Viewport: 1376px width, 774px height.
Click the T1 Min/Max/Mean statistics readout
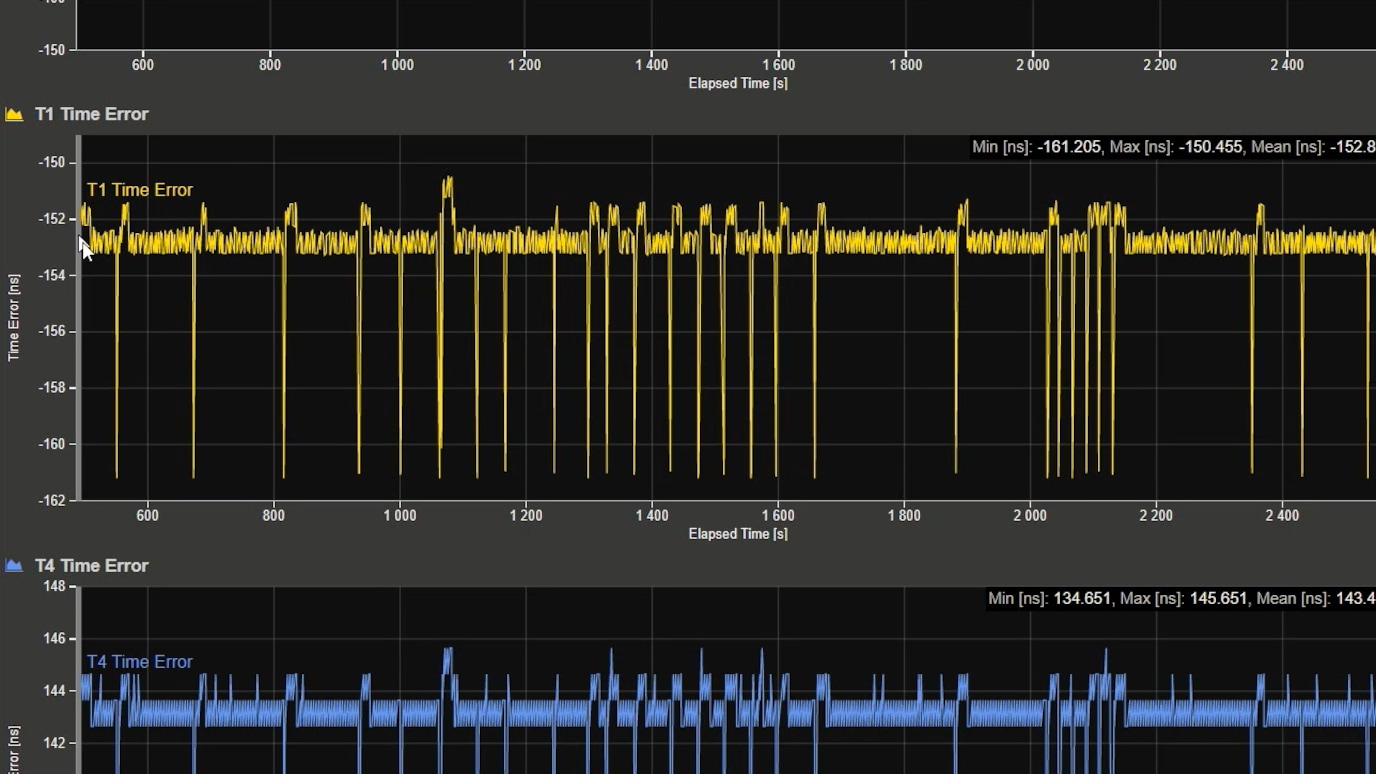(x=1172, y=147)
